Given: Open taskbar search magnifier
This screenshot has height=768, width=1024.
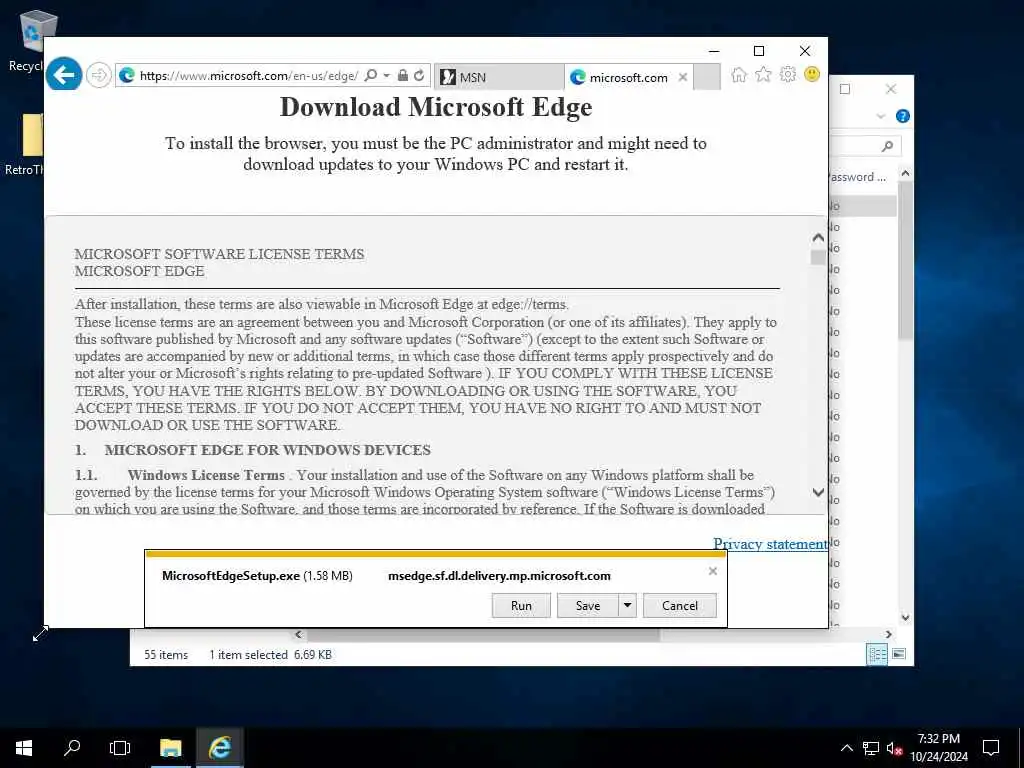Looking at the screenshot, I should coord(72,748).
